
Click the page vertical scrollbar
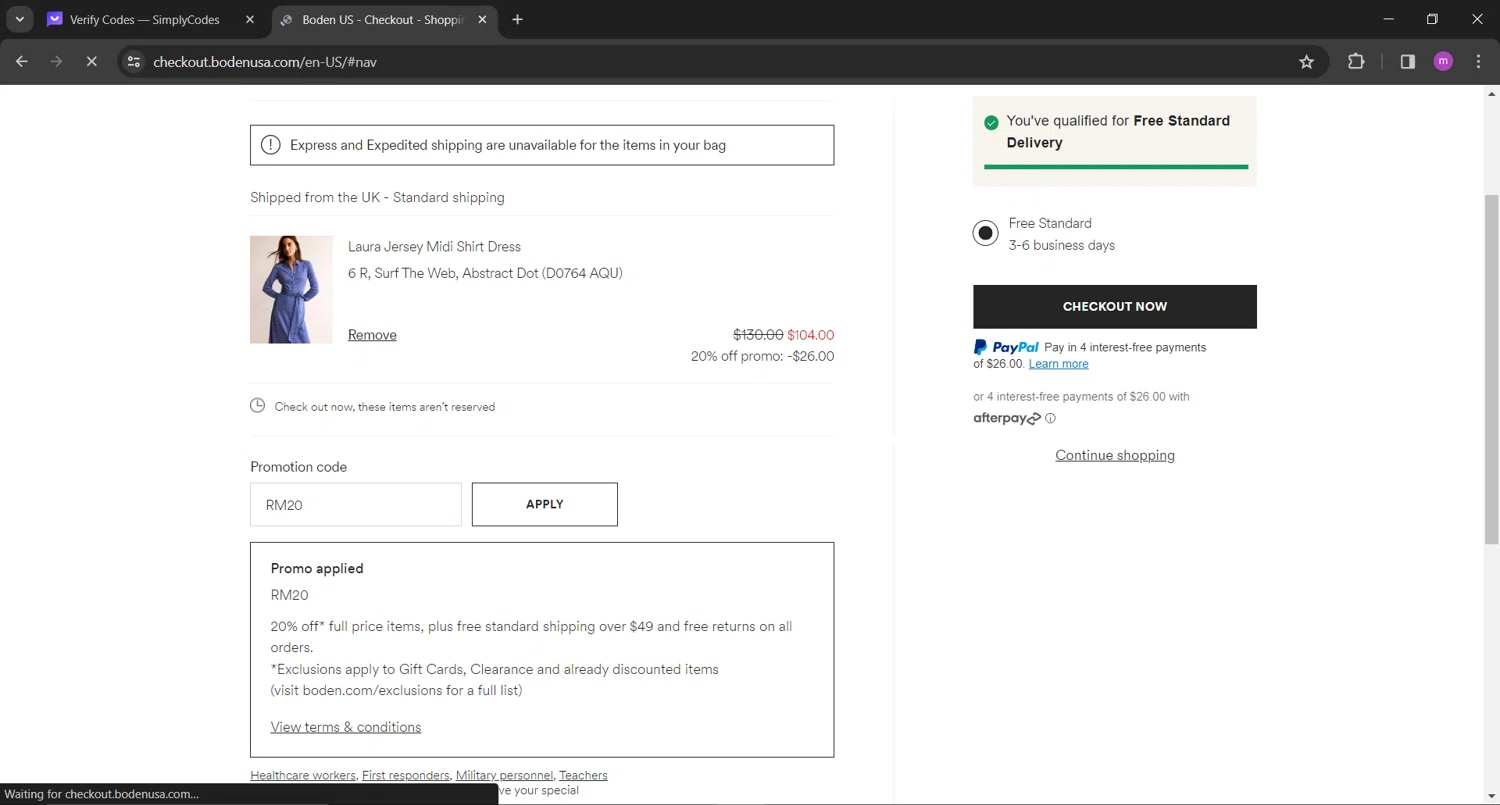pos(1491,370)
